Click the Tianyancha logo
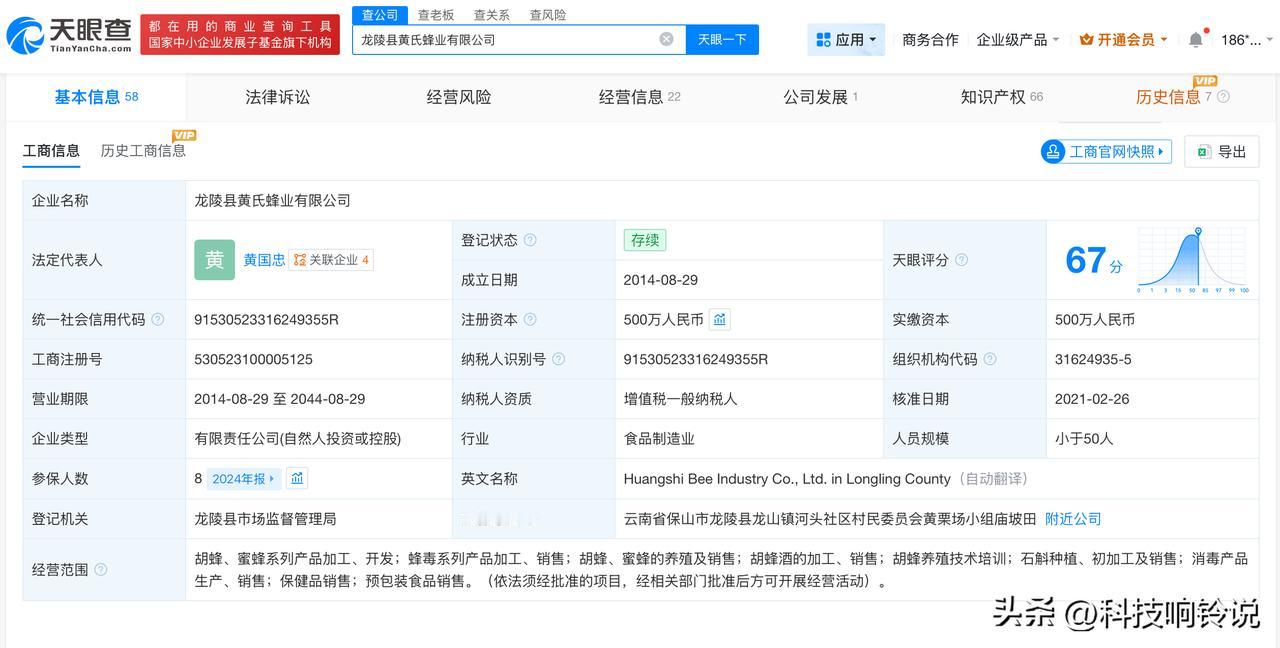The width and height of the screenshot is (1280, 648). click(x=60, y=36)
